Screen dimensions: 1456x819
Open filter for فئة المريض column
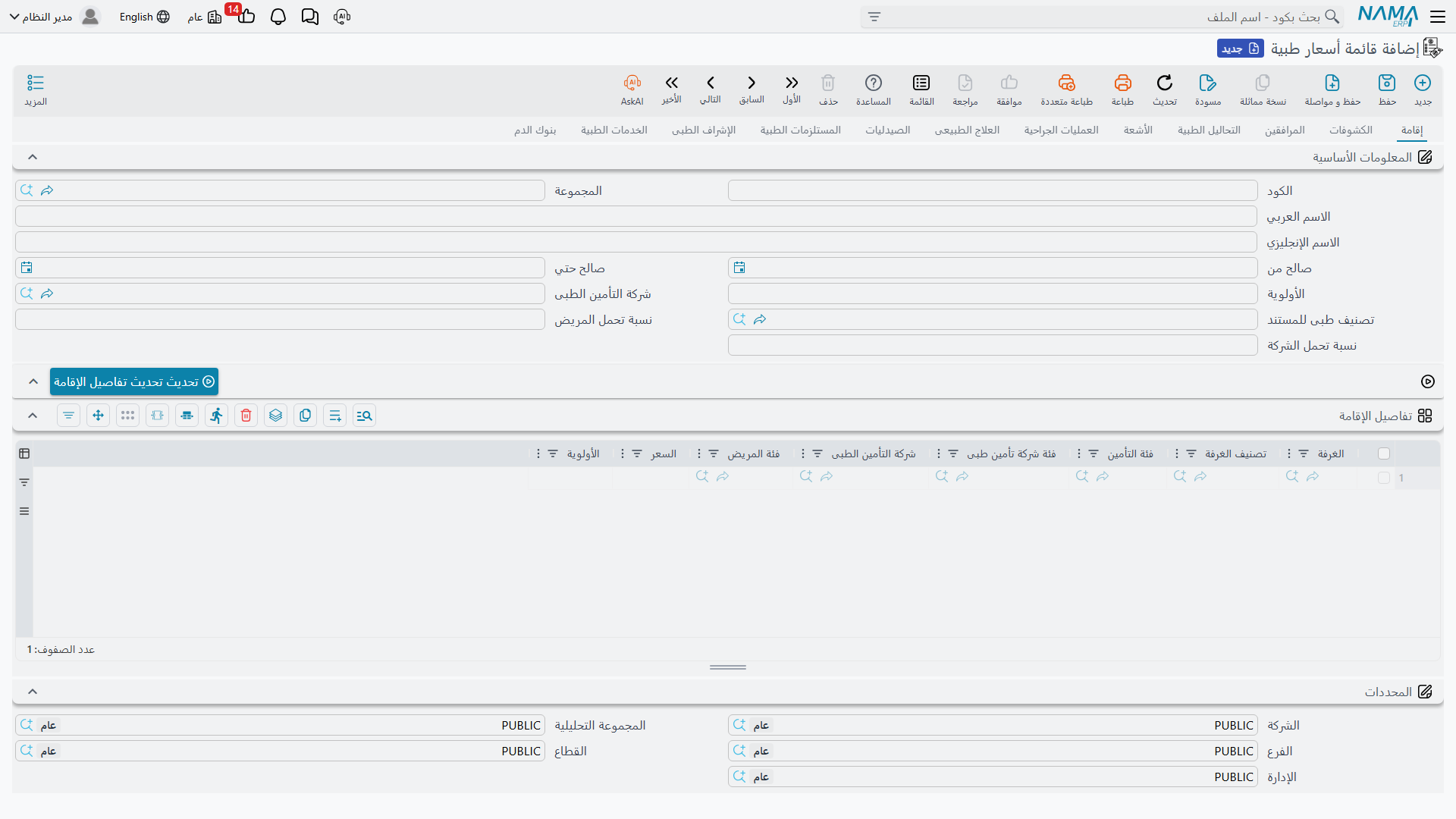(x=714, y=453)
